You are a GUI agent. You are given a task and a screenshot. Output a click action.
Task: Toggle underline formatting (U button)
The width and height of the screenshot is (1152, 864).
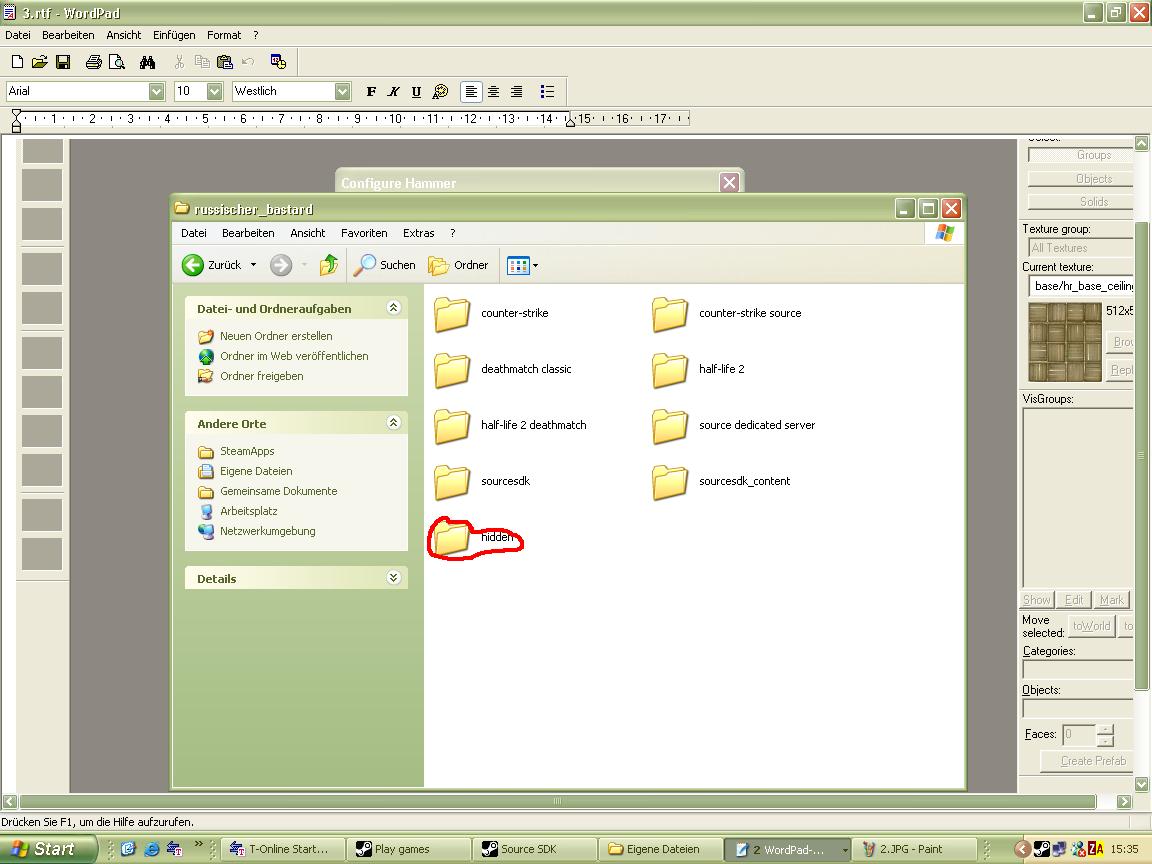[417, 91]
